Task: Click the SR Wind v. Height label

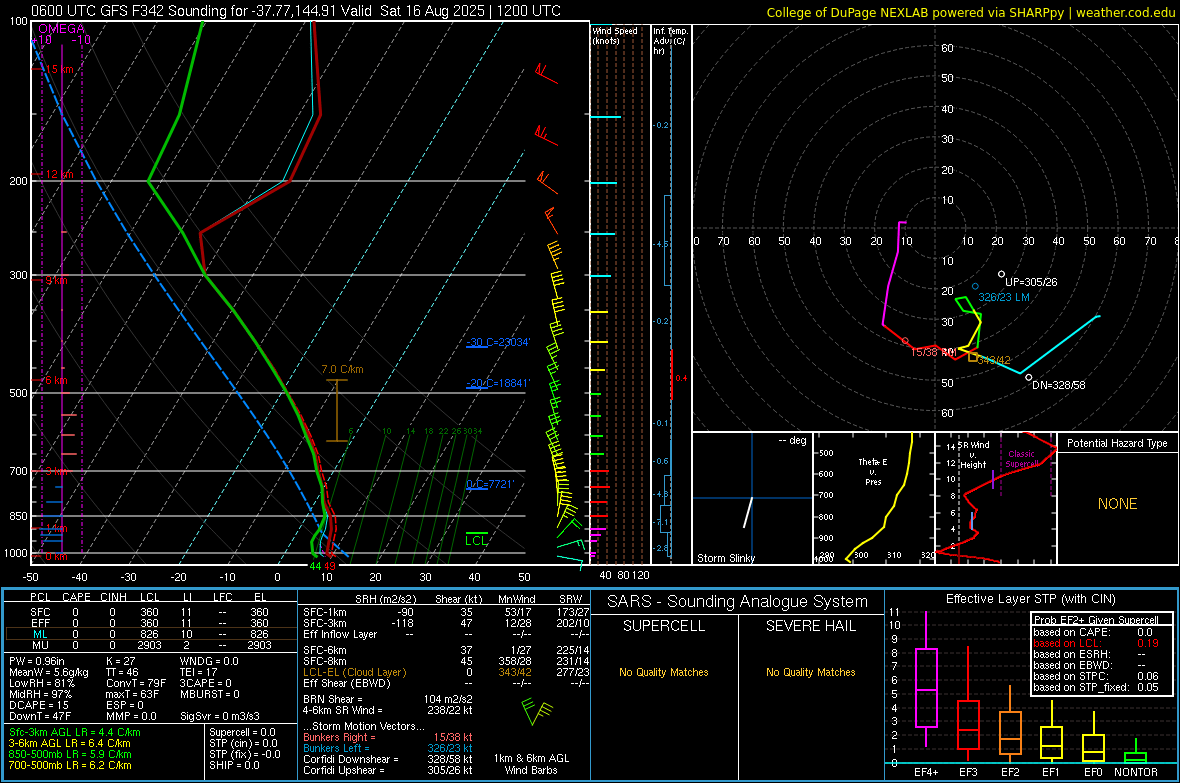Action: (973, 455)
